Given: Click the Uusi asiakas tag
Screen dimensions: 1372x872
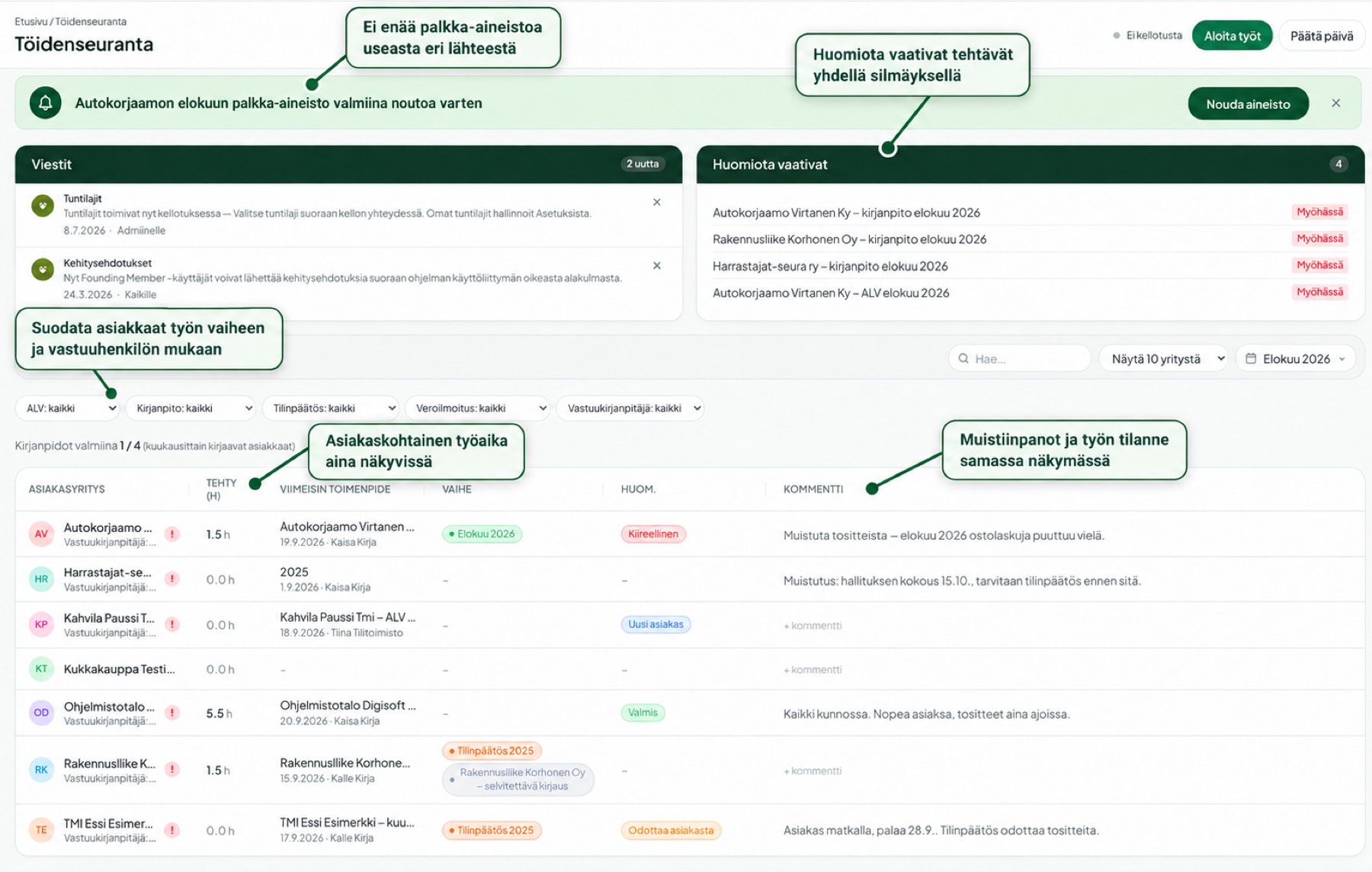Looking at the screenshot, I should coord(656,624).
